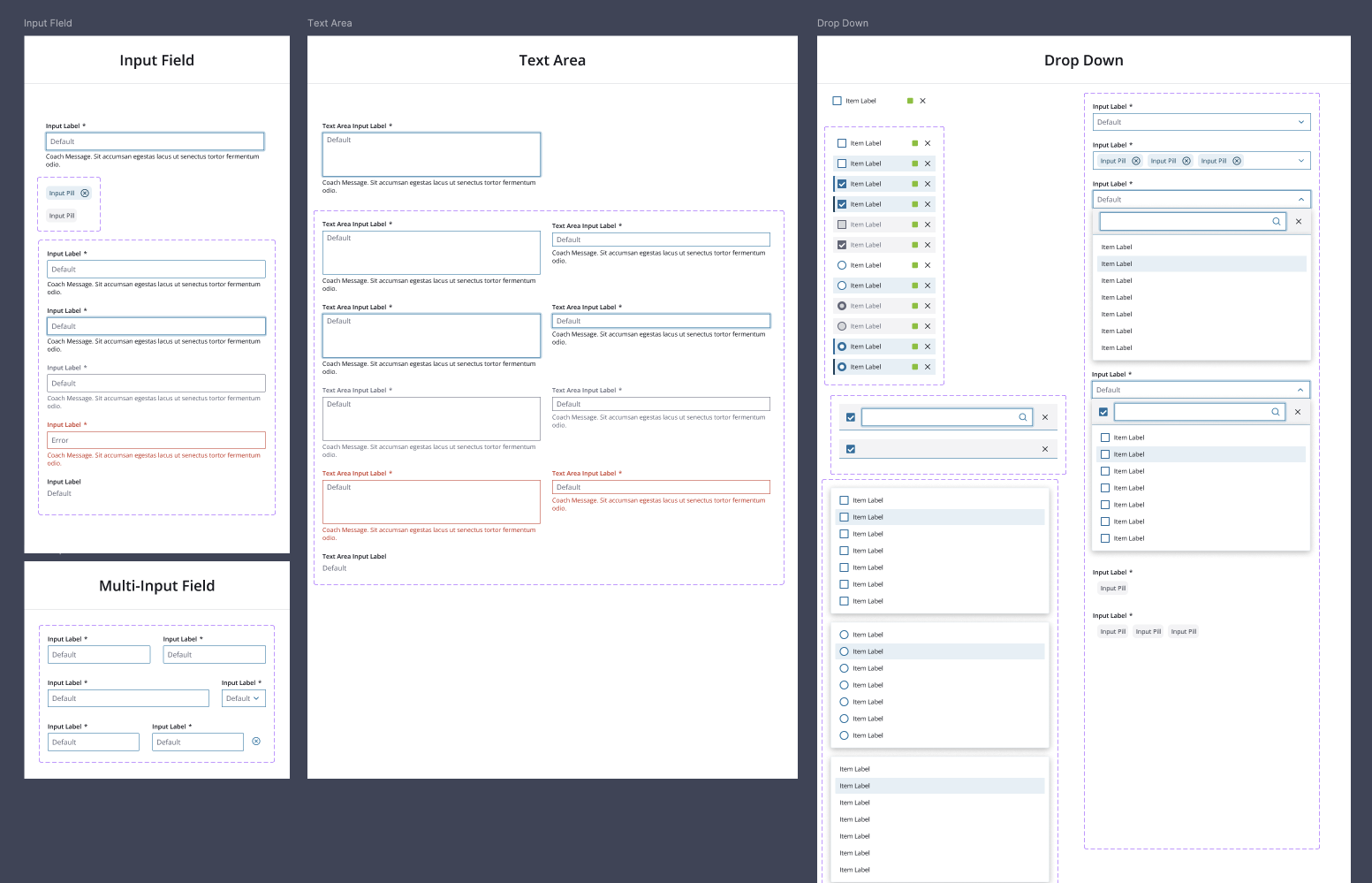This screenshot has height=883, width=1372.
Task: Remove the first pill in Drop Down multi-select
Action: 1136,161
